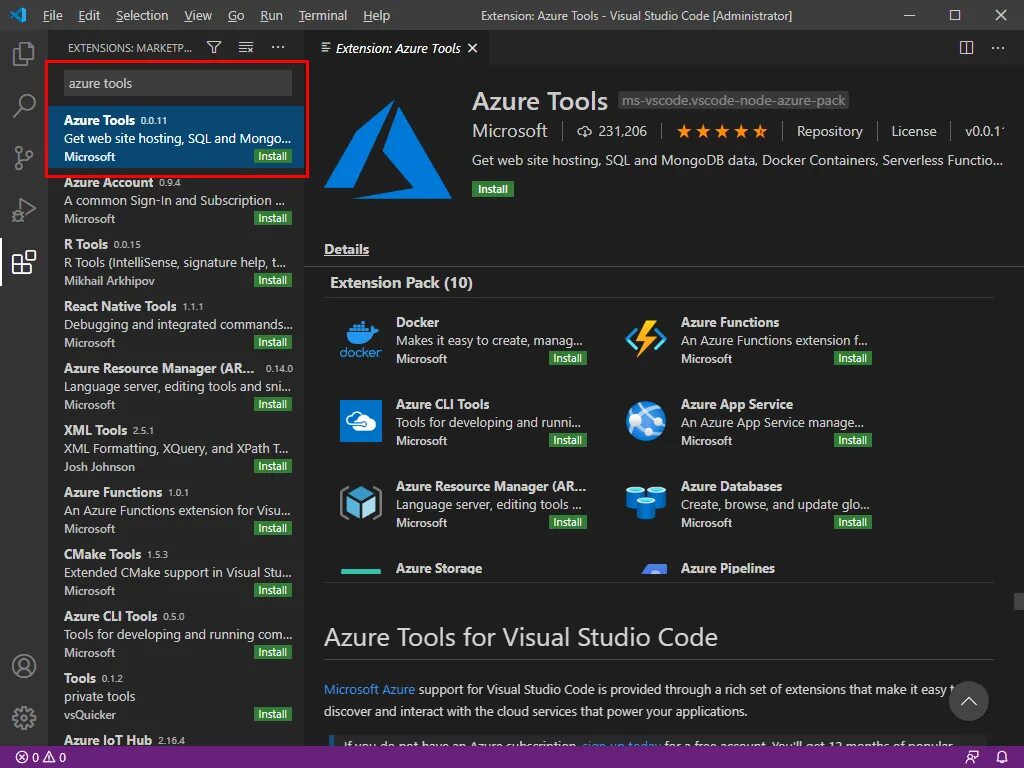Screen dimensions: 1024x768
Task: Select Azure IoT Hub list entry
Action: pos(178,739)
